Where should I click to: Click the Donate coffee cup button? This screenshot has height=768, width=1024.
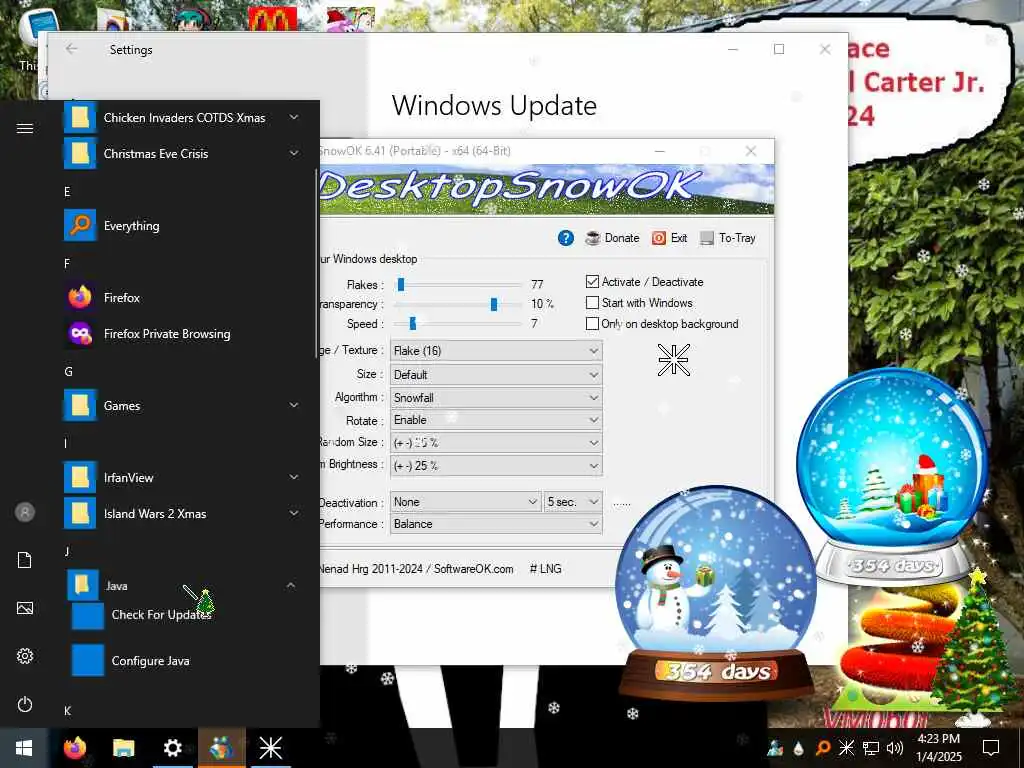(x=612, y=238)
